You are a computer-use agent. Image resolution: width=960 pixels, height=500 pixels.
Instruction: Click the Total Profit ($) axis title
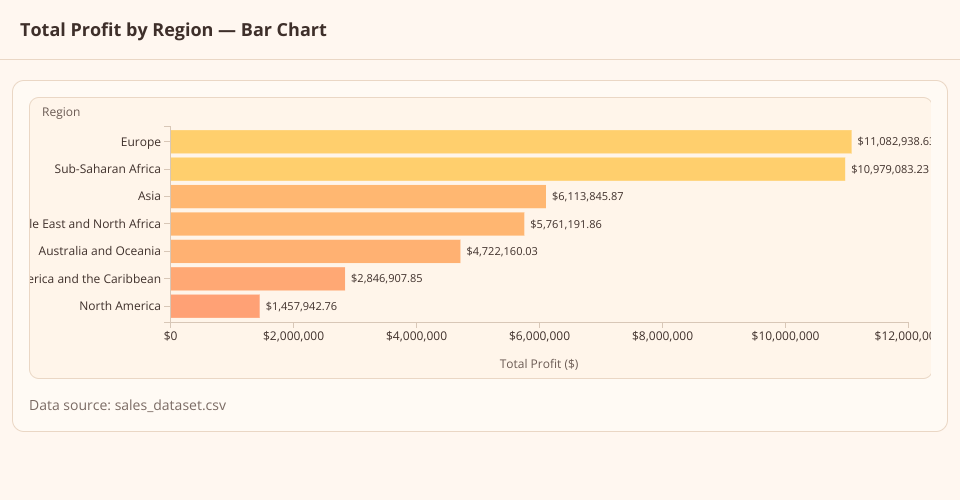(x=539, y=364)
